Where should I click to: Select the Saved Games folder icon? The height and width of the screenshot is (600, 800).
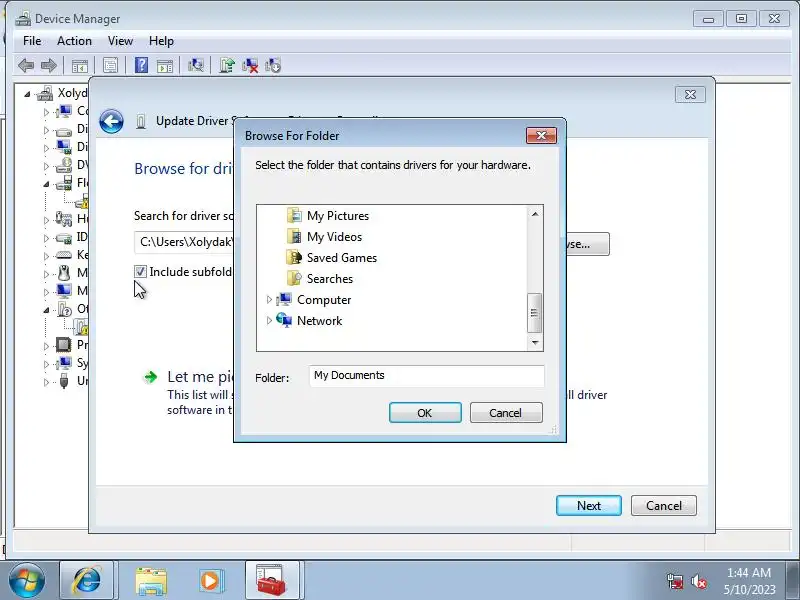294,257
